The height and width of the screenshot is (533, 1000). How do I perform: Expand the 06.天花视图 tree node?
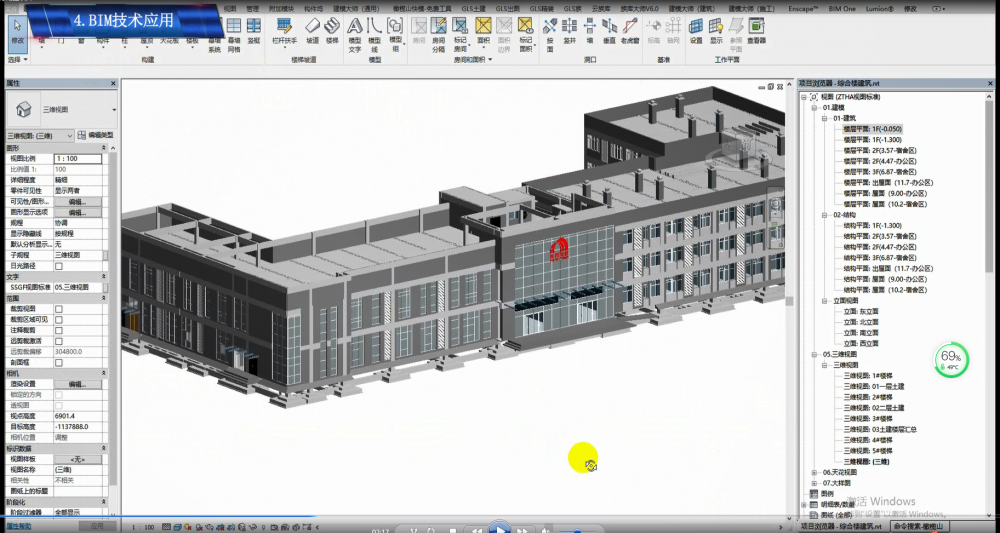tap(814, 472)
